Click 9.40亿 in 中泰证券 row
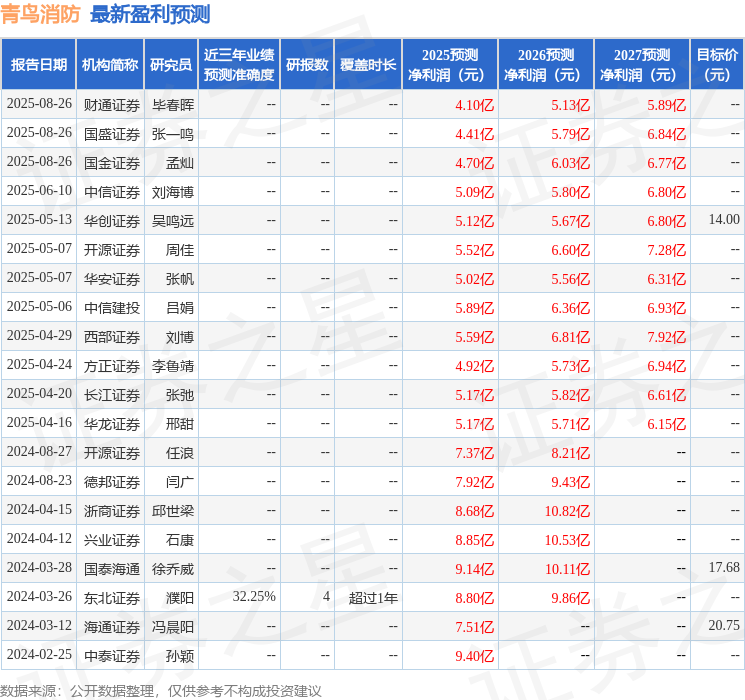This screenshot has width=745, height=700. [x=474, y=656]
